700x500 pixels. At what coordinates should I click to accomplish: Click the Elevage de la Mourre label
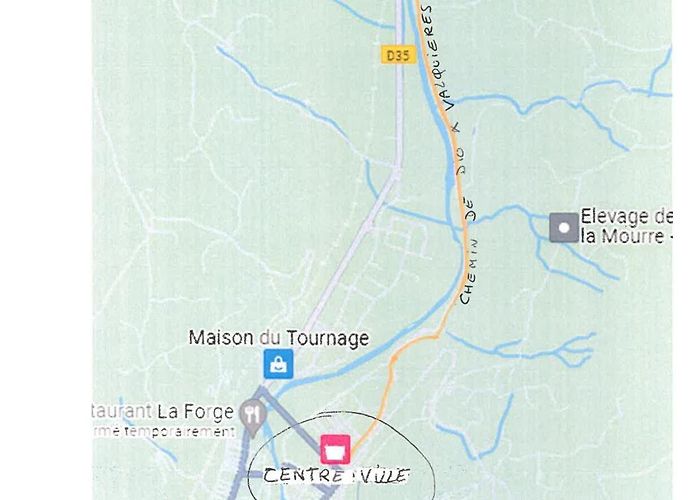[626, 226]
